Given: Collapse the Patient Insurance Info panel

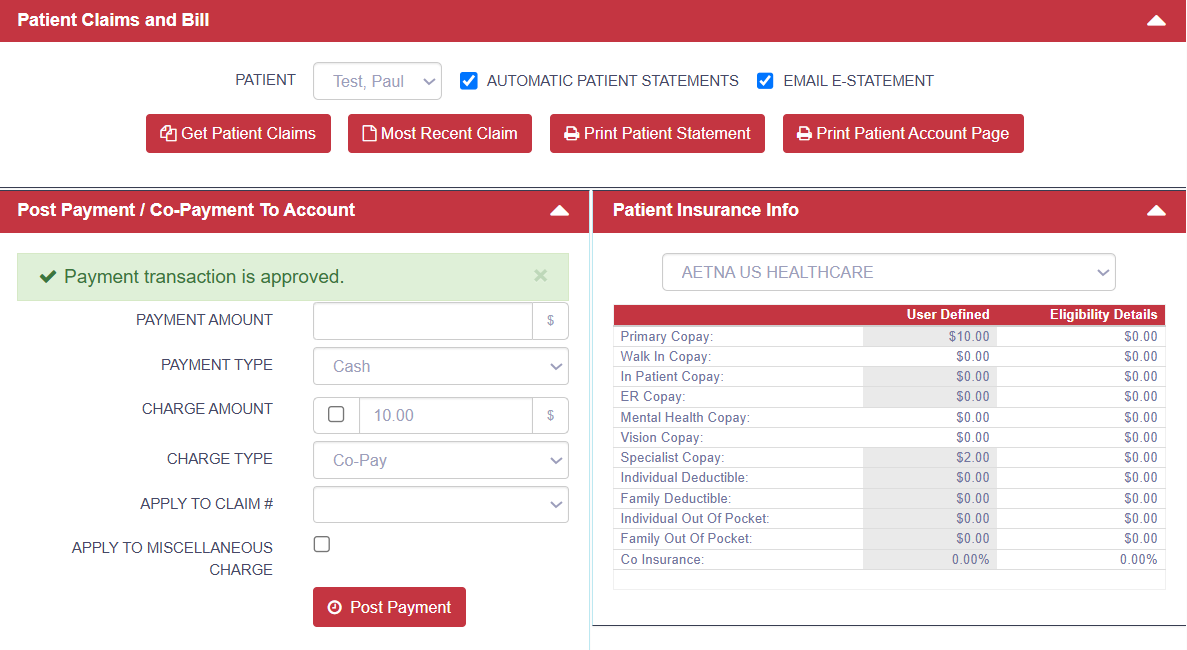Looking at the screenshot, I should pyautogui.click(x=1156, y=210).
